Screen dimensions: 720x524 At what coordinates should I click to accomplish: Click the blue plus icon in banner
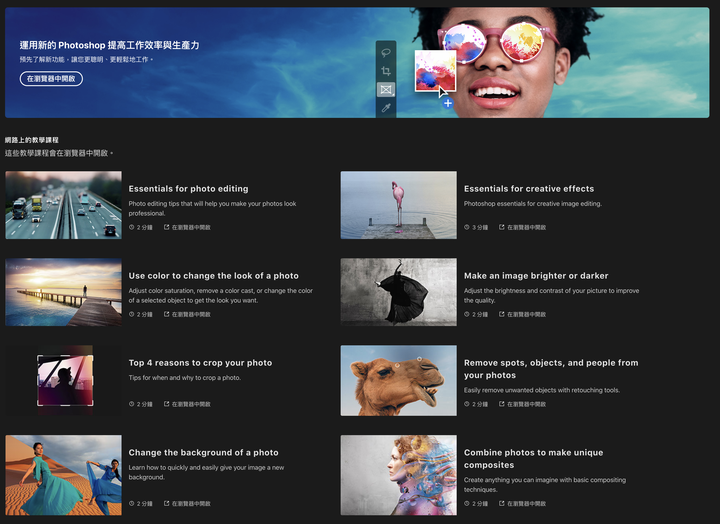click(448, 103)
